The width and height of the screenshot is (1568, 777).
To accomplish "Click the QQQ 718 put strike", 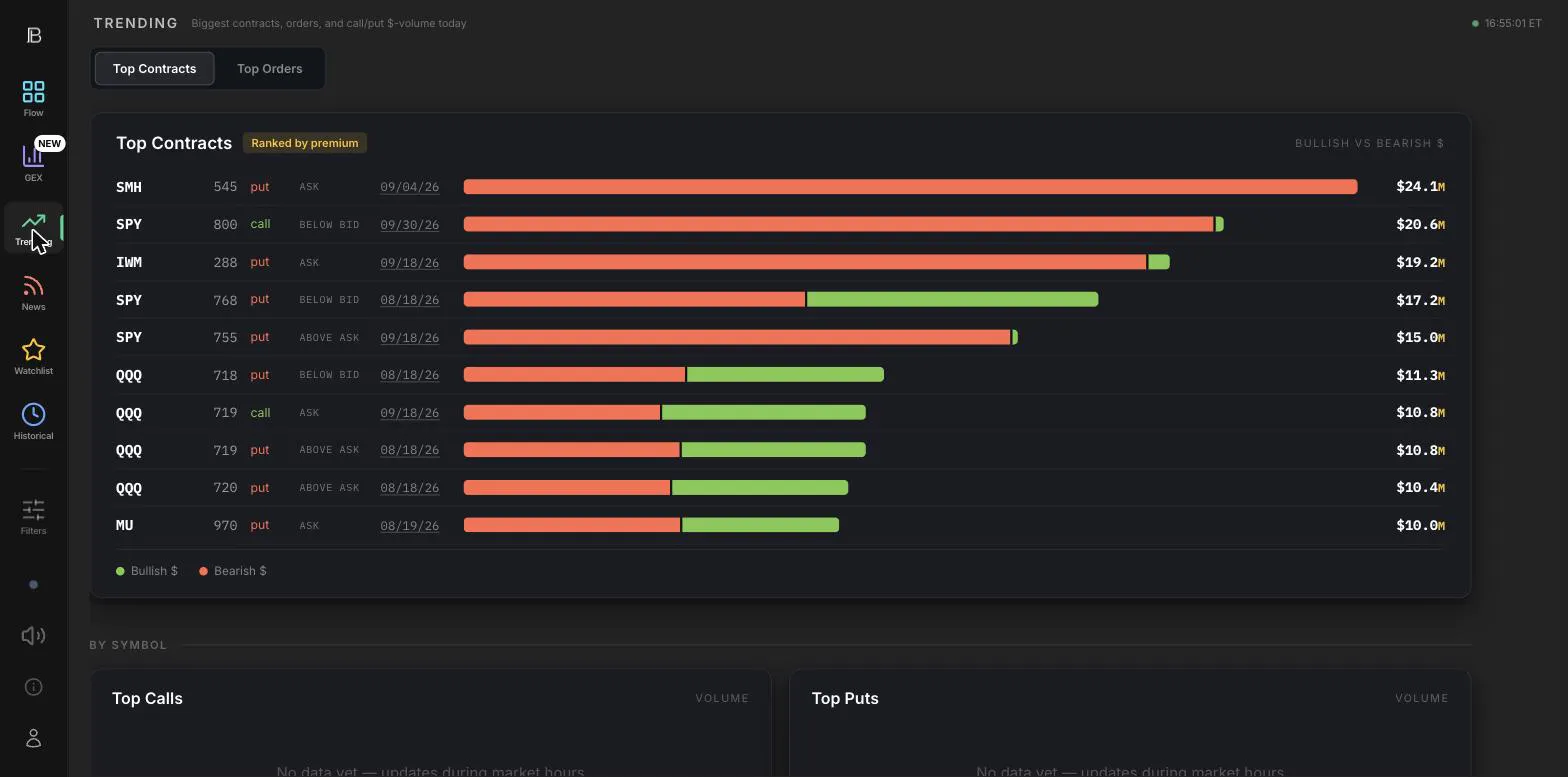I will pos(225,375).
